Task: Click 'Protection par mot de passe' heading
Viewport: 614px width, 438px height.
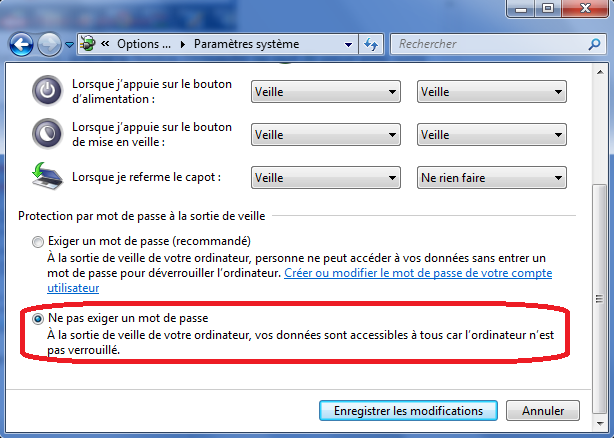Action: 142,216
